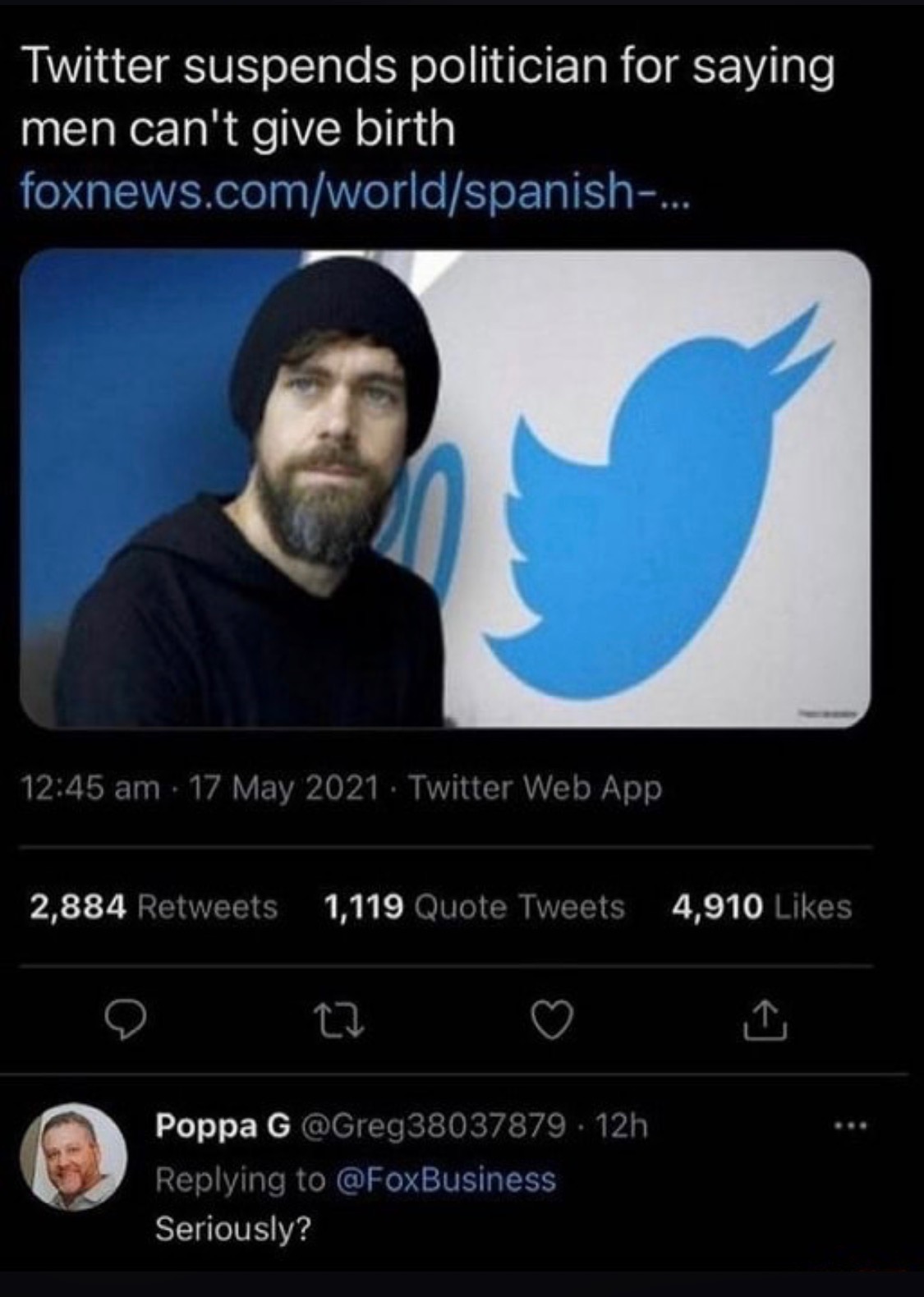This screenshot has width=924, height=1297.
Task: Go to the @FoxBusiness mention
Action: tap(444, 1180)
